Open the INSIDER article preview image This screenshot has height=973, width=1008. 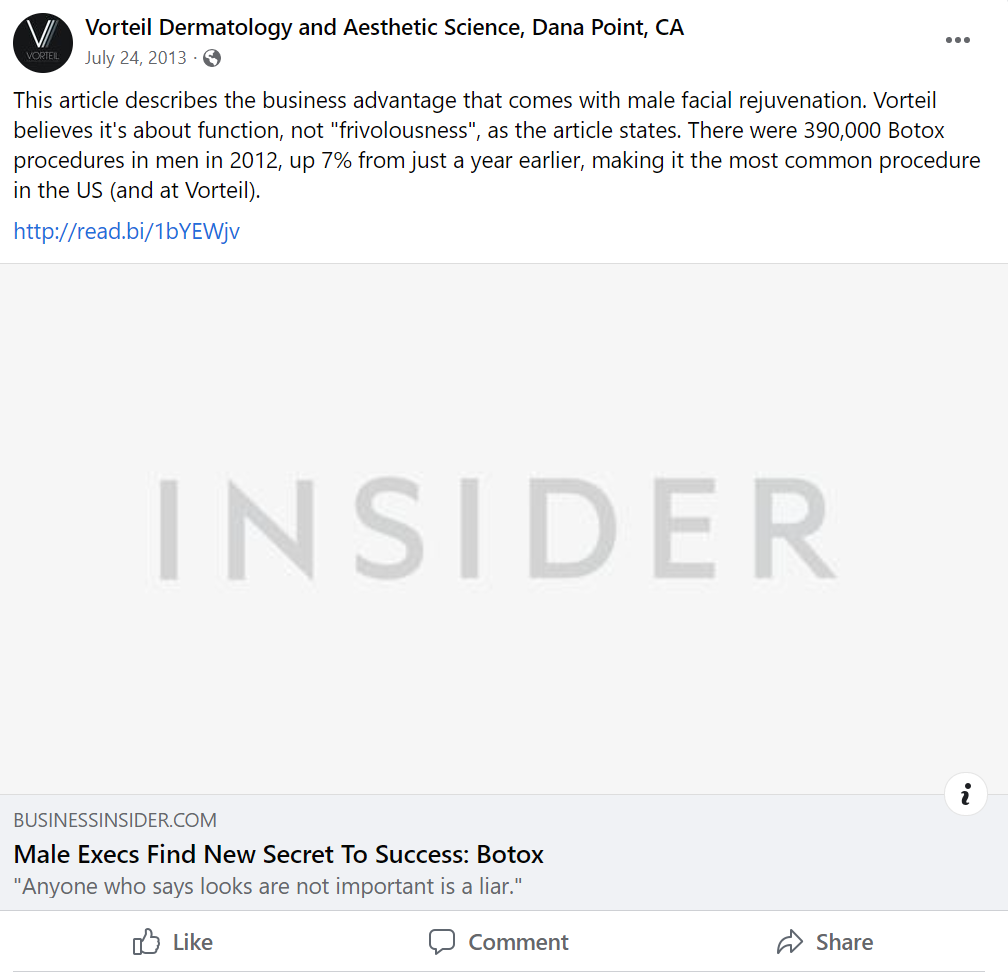coord(504,528)
